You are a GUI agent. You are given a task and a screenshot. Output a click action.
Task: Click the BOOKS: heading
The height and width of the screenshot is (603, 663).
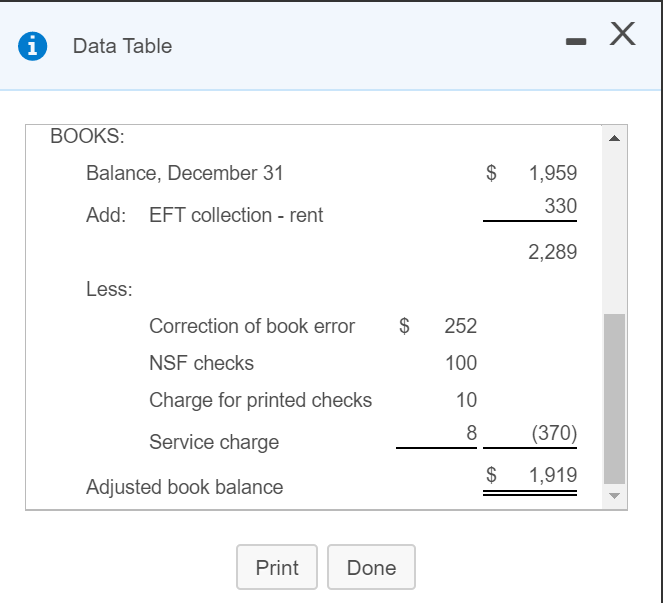click(87, 136)
